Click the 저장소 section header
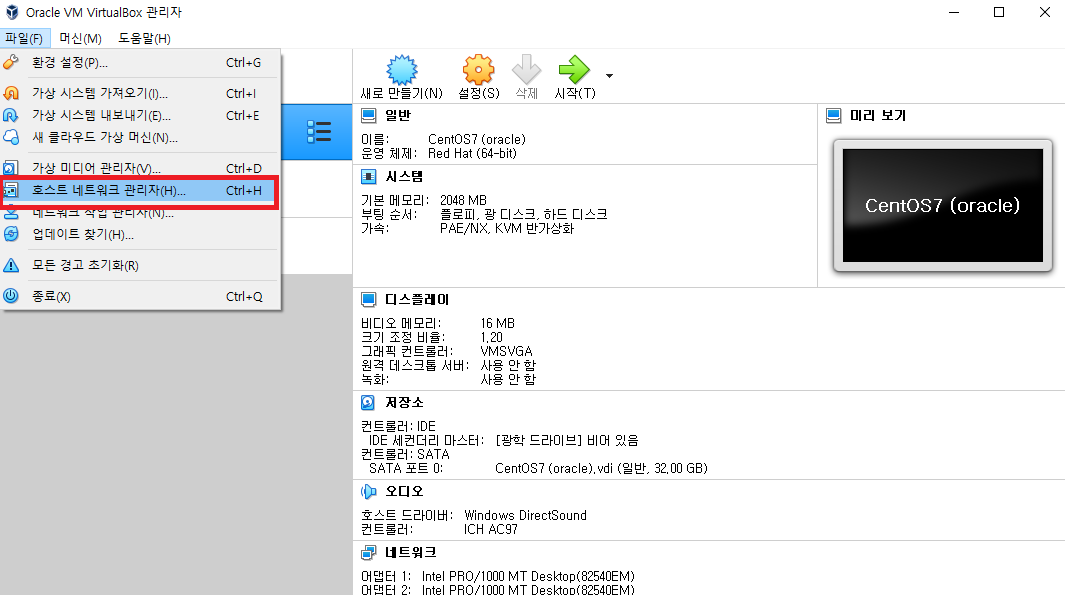1065x595 pixels. point(404,403)
